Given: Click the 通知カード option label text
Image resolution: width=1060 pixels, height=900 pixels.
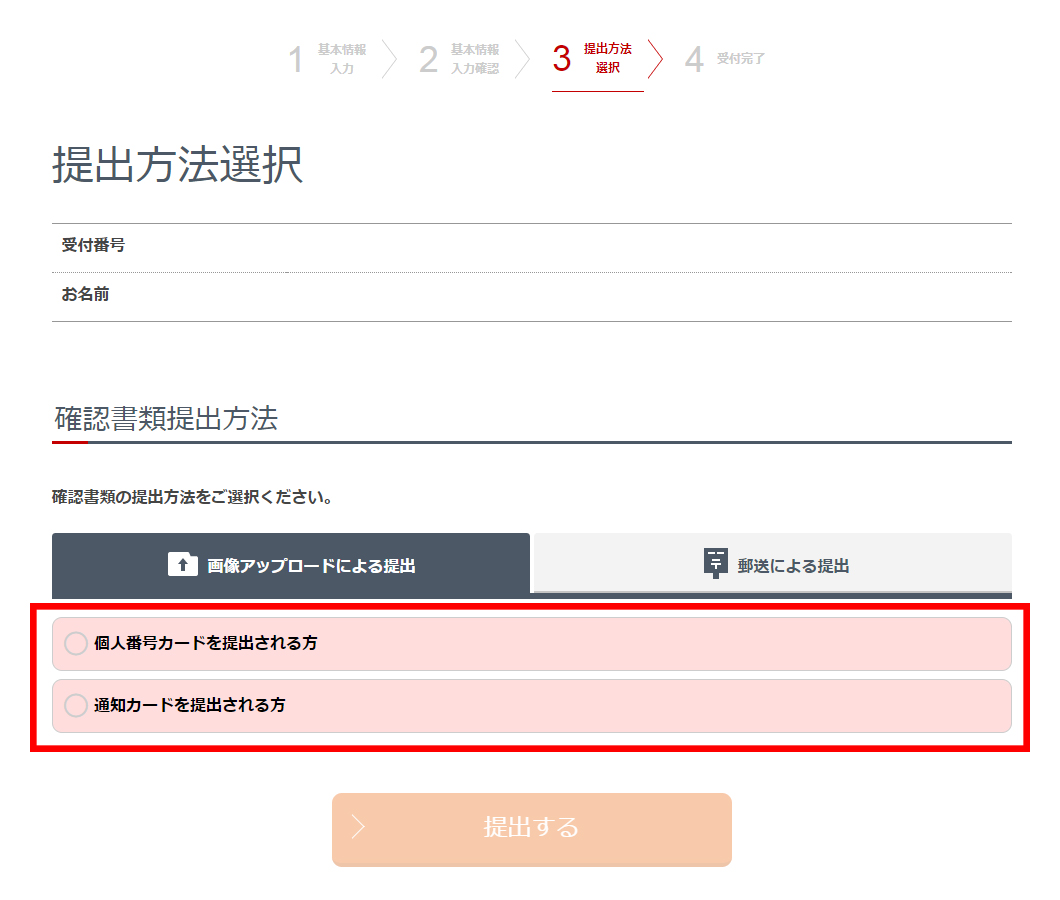Looking at the screenshot, I should pyautogui.click(x=189, y=705).
